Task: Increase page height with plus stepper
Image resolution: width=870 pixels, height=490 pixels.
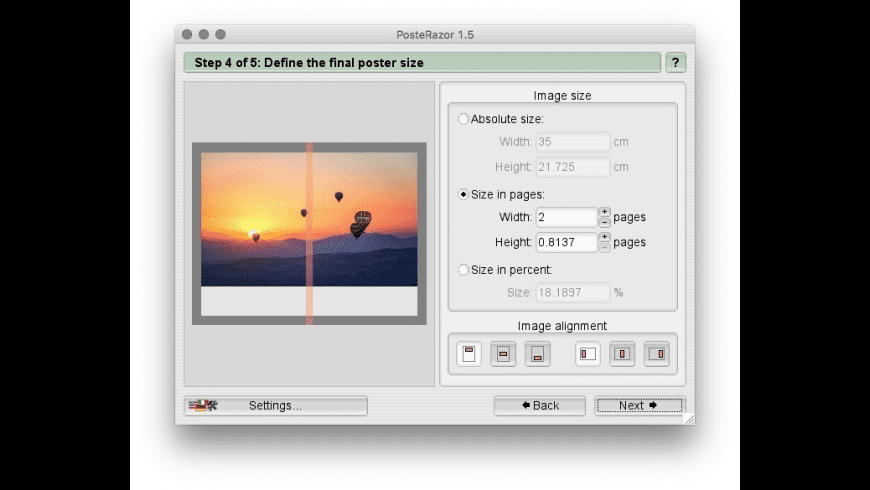Action: click(x=604, y=237)
